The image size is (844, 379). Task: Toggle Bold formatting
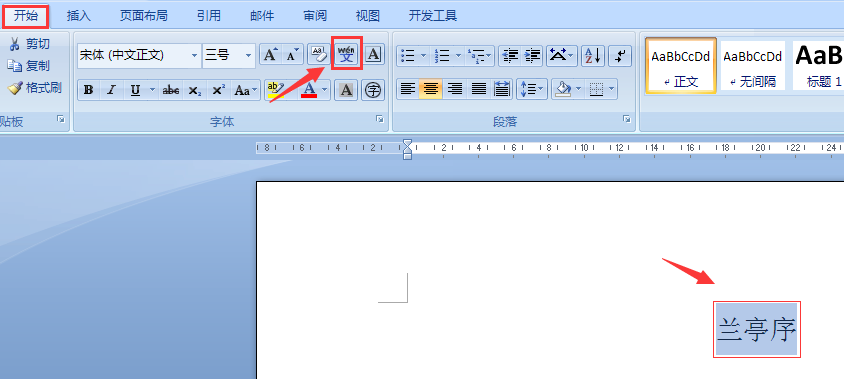tap(89, 90)
